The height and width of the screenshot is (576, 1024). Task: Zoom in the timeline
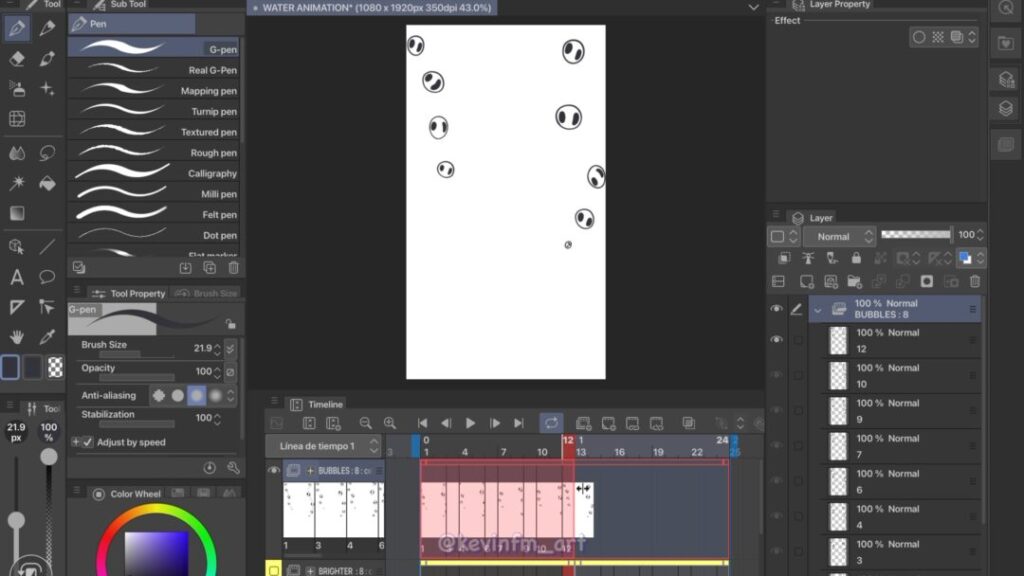390,423
